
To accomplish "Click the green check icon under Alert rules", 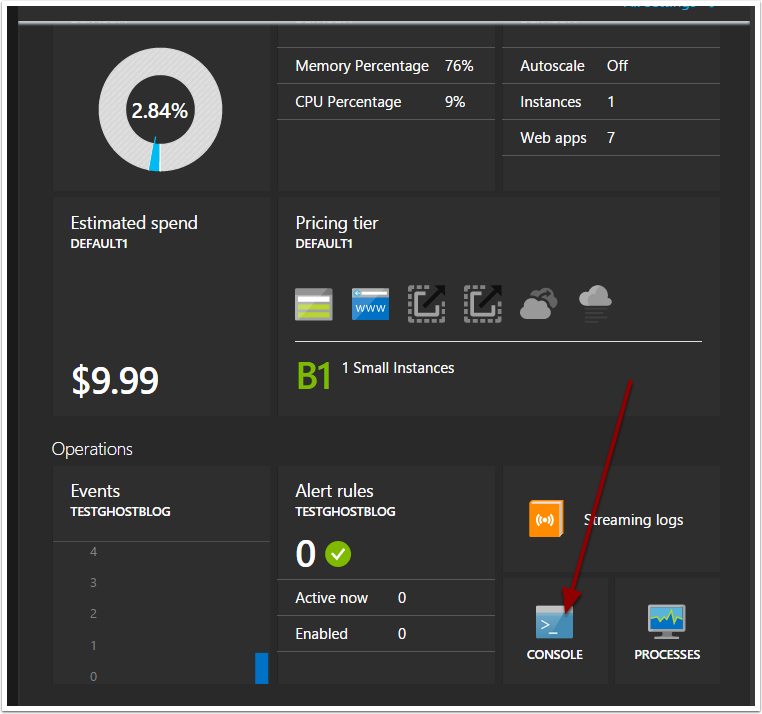I will 338,554.
